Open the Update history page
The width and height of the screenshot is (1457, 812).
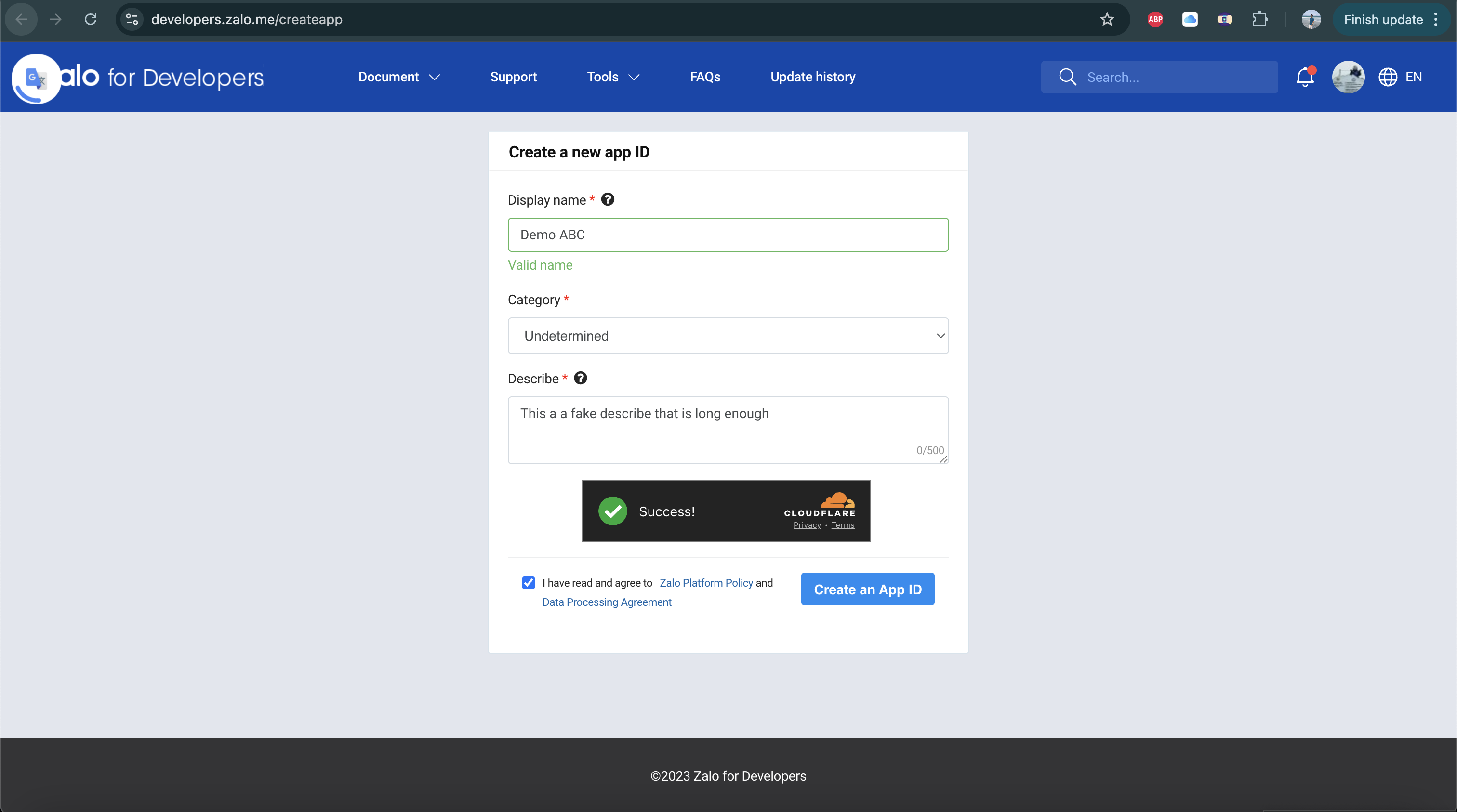point(812,77)
